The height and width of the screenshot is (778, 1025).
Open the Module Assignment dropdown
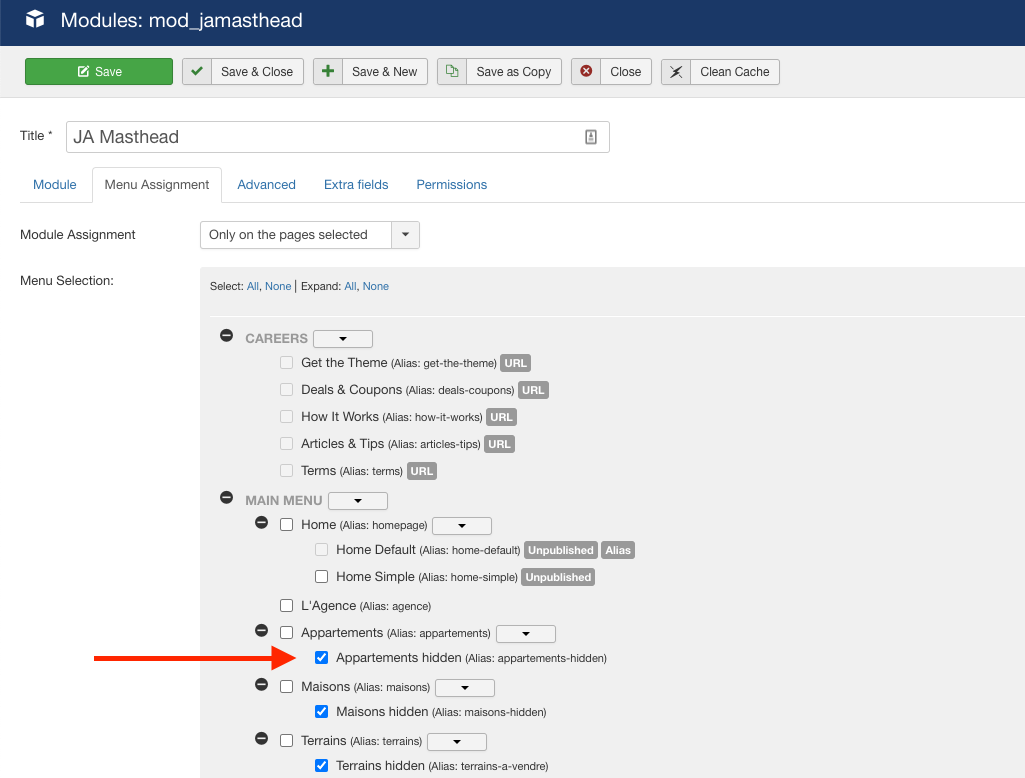pos(405,235)
